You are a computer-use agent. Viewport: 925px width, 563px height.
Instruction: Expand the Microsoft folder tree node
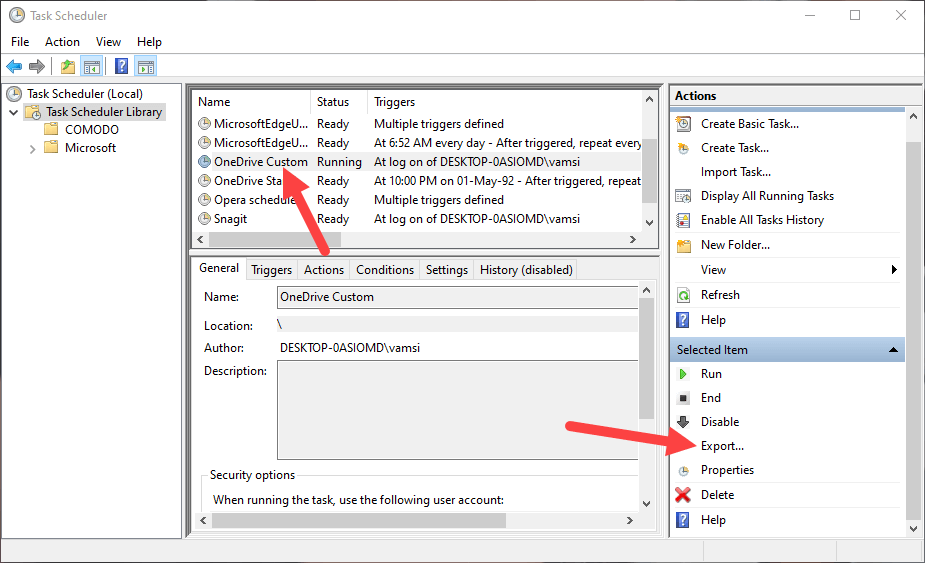pos(32,149)
